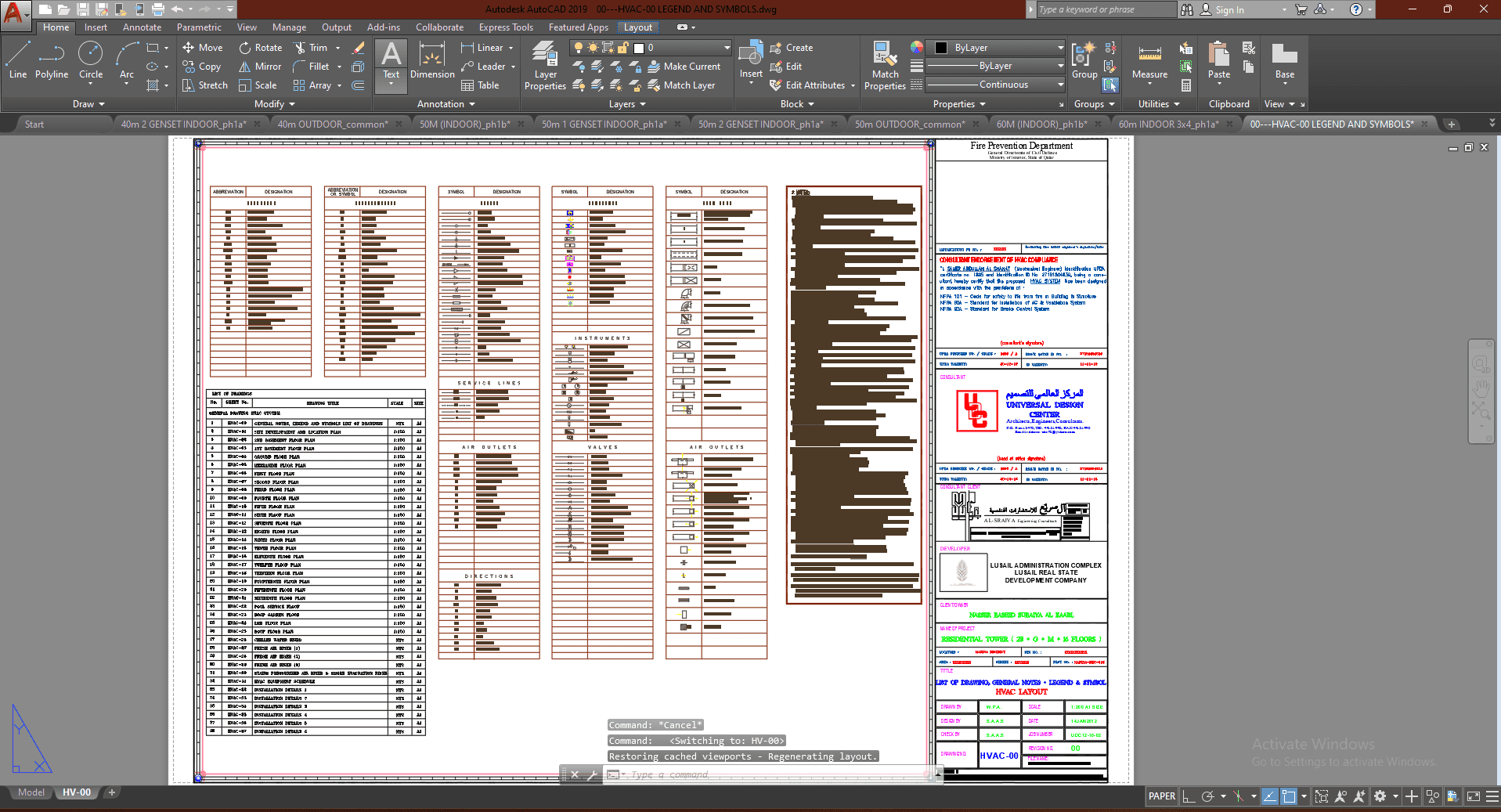Open the Annotate ribbon tab

142,27
